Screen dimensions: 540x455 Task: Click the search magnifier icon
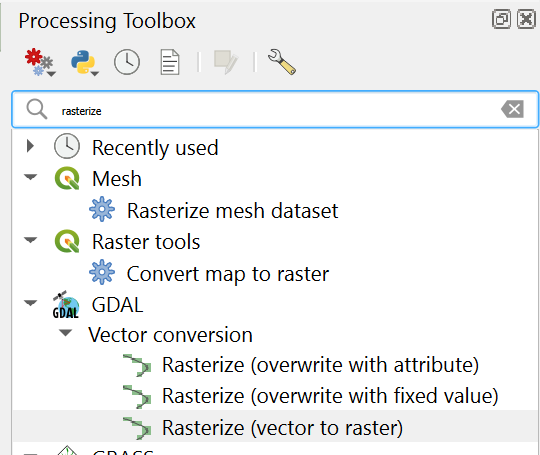pyautogui.click(x=37, y=109)
